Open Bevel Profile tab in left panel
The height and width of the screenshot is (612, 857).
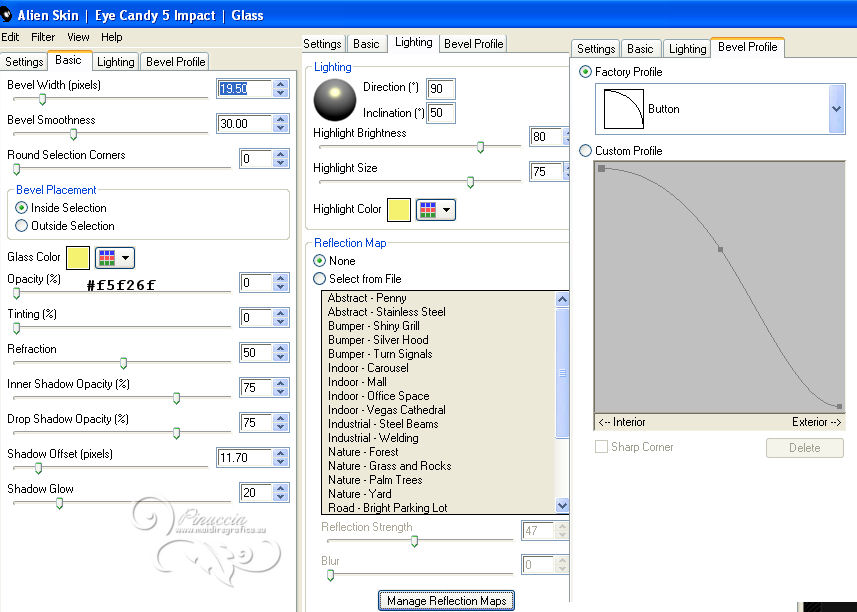(175, 62)
